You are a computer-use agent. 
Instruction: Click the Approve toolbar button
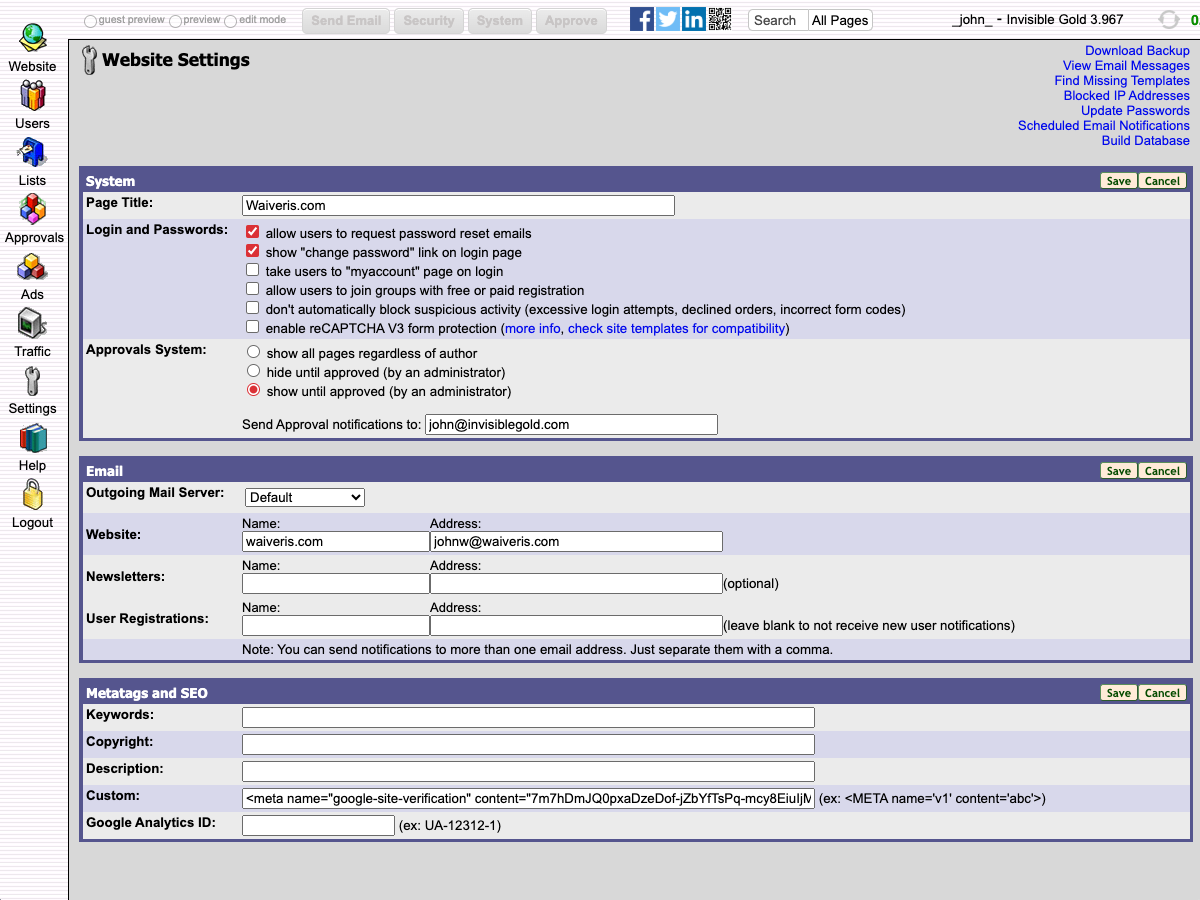pyautogui.click(x=571, y=20)
